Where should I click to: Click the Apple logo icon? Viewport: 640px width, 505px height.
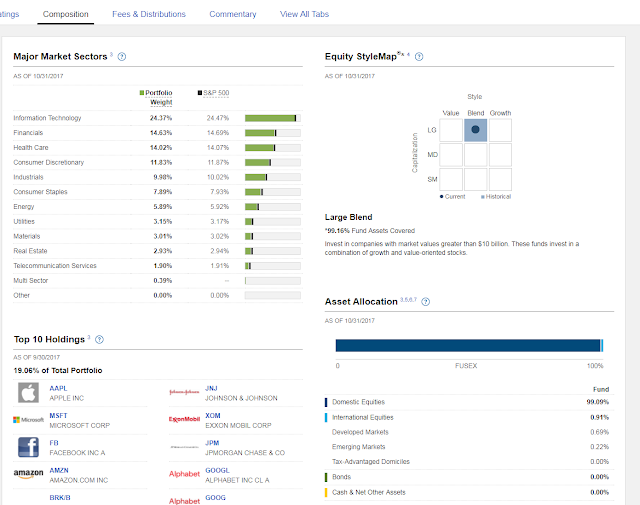tap(28, 393)
